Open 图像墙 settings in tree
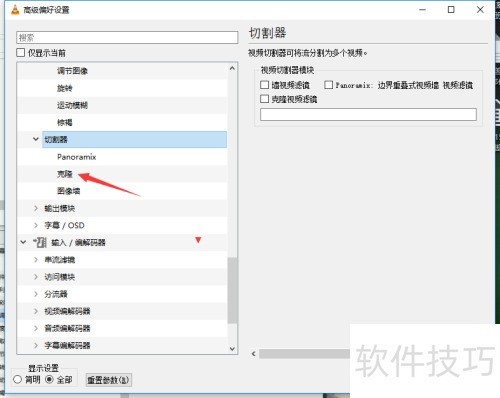 point(69,191)
